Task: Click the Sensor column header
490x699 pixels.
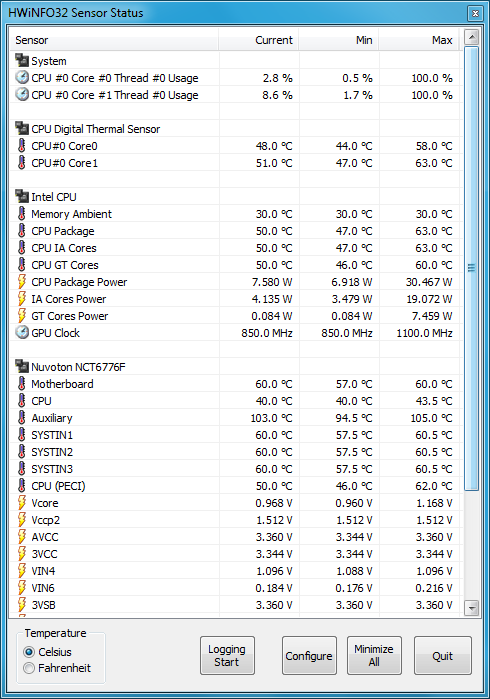Action: click(x=114, y=40)
